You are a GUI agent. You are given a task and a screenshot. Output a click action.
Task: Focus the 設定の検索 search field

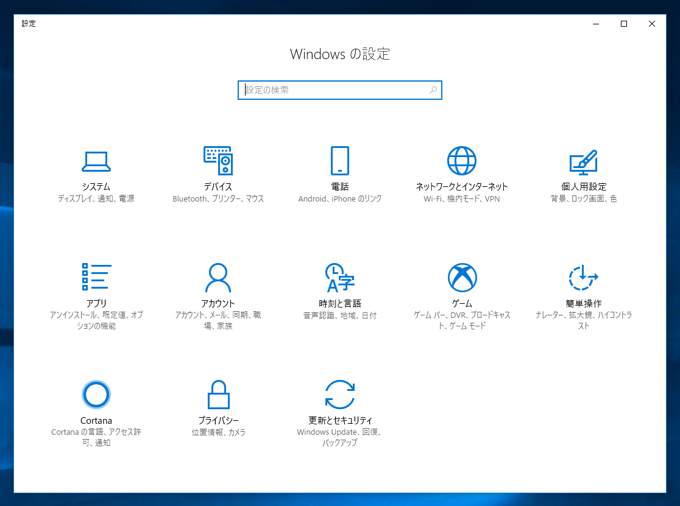click(x=340, y=90)
